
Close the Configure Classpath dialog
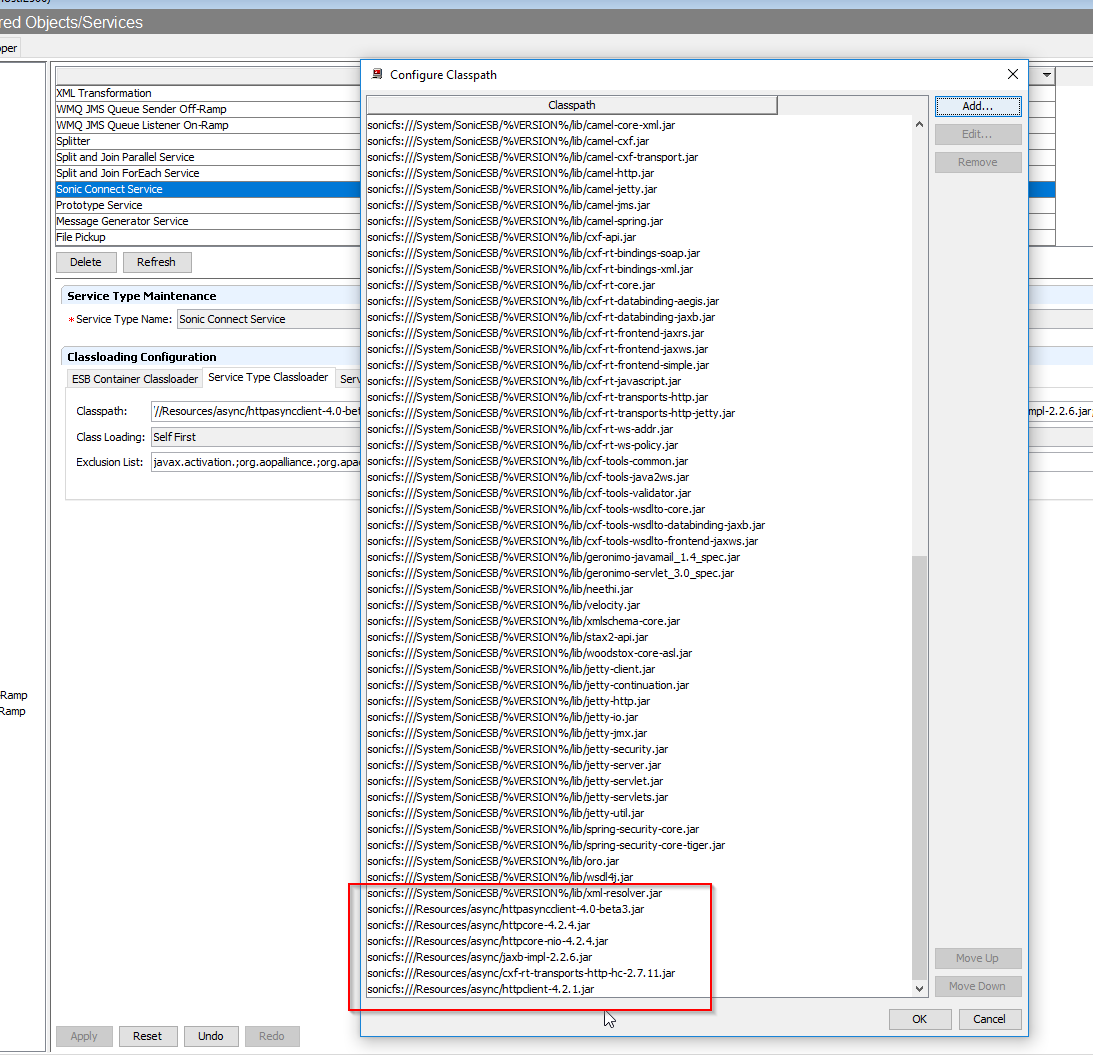click(1013, 74)
